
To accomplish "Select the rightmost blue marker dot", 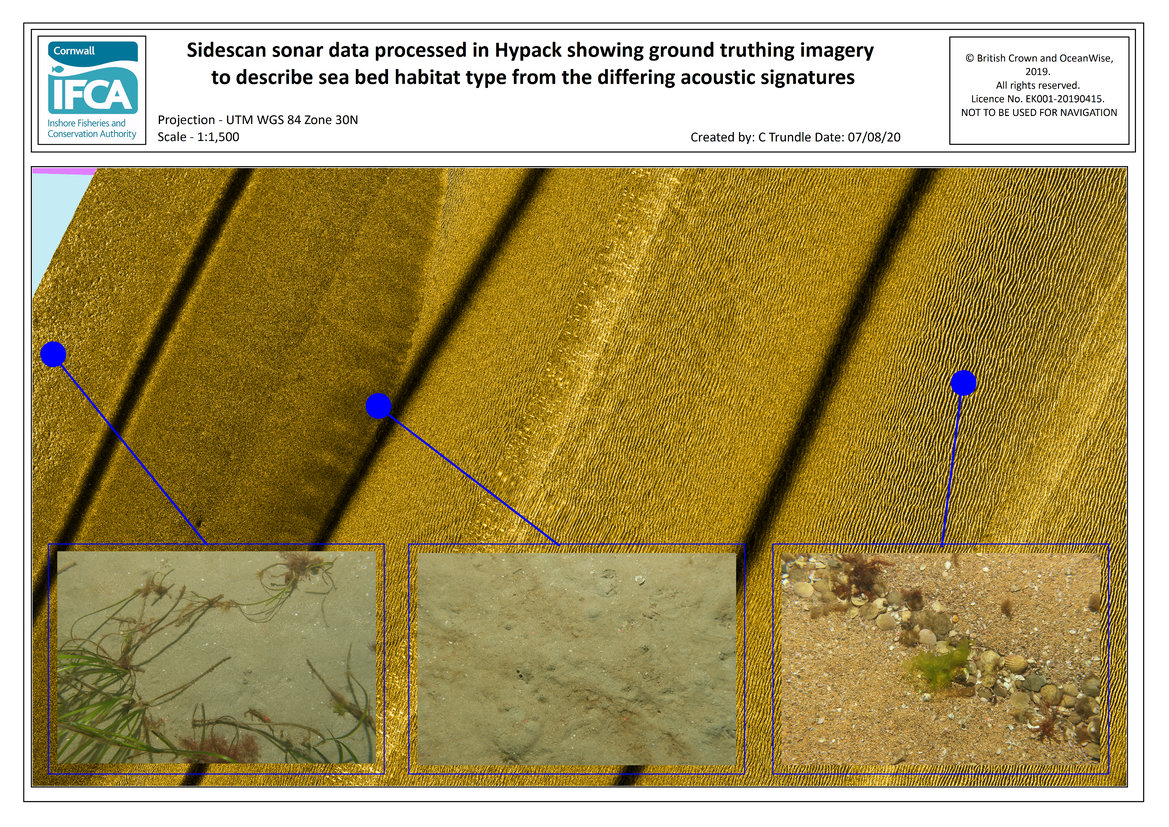I will point(963,382).
